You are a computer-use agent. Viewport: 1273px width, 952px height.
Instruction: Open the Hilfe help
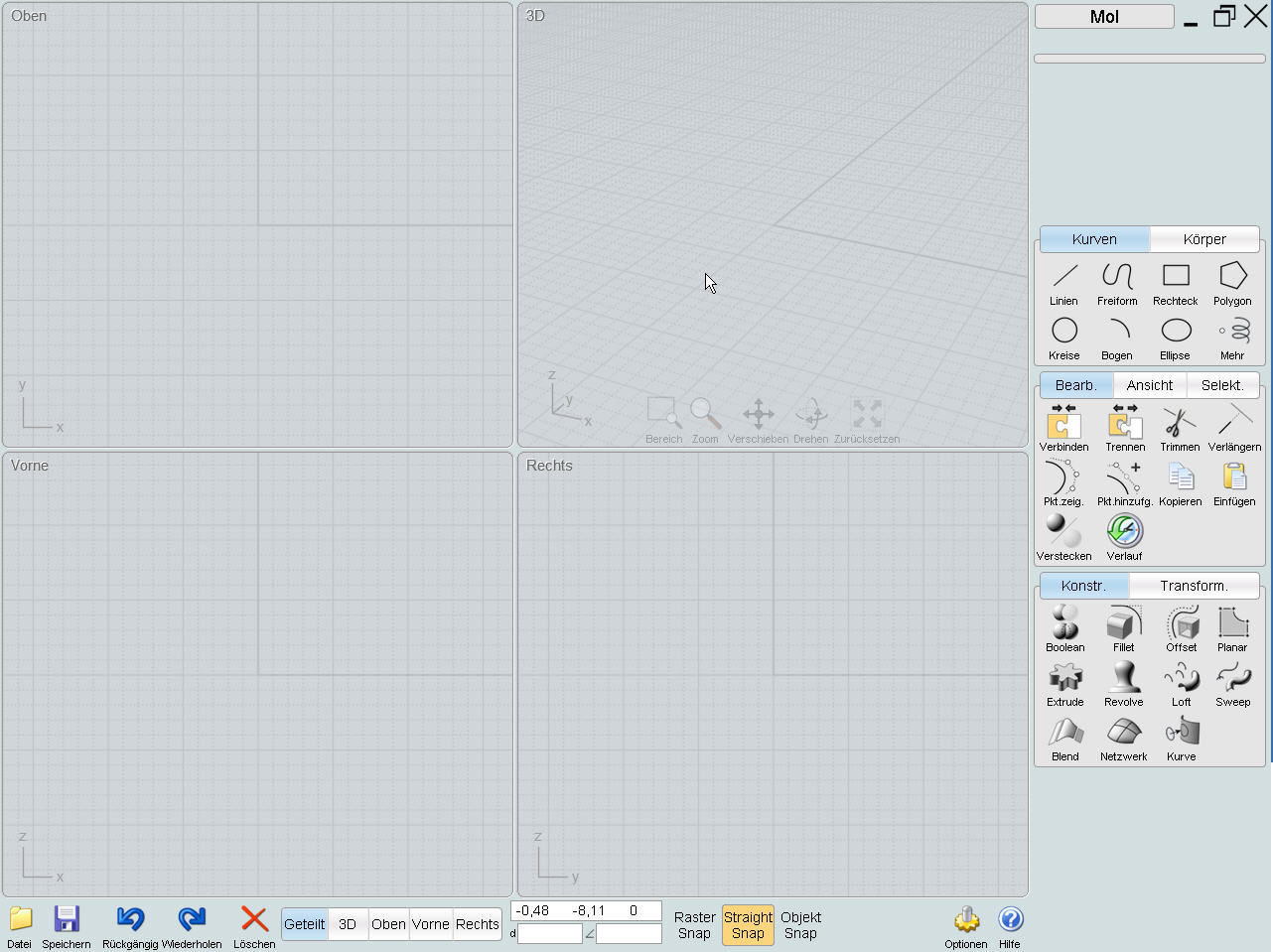pyautogui.click(x=1010, y=927)
